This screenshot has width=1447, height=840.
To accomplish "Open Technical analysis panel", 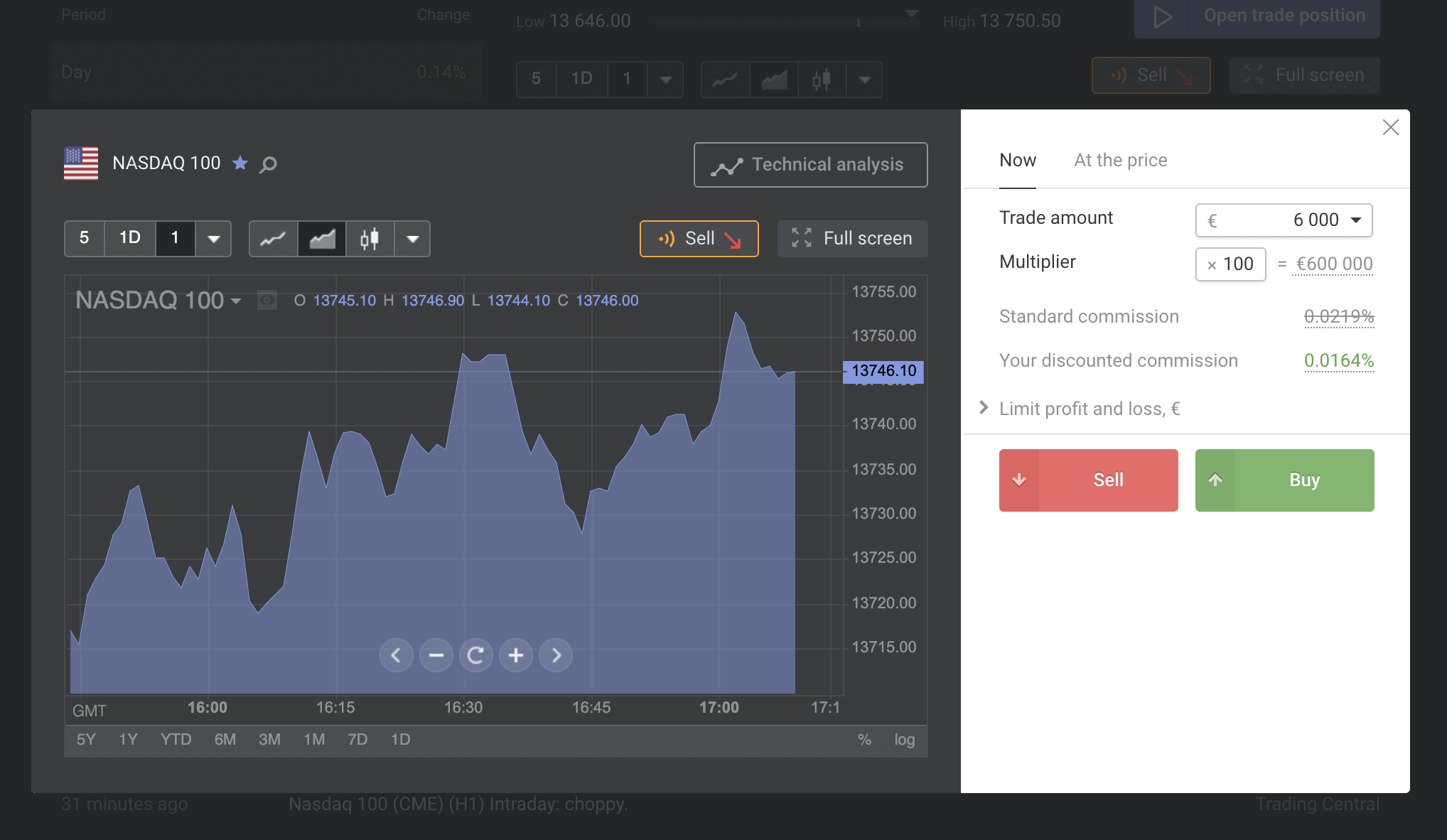I will 810,165.
